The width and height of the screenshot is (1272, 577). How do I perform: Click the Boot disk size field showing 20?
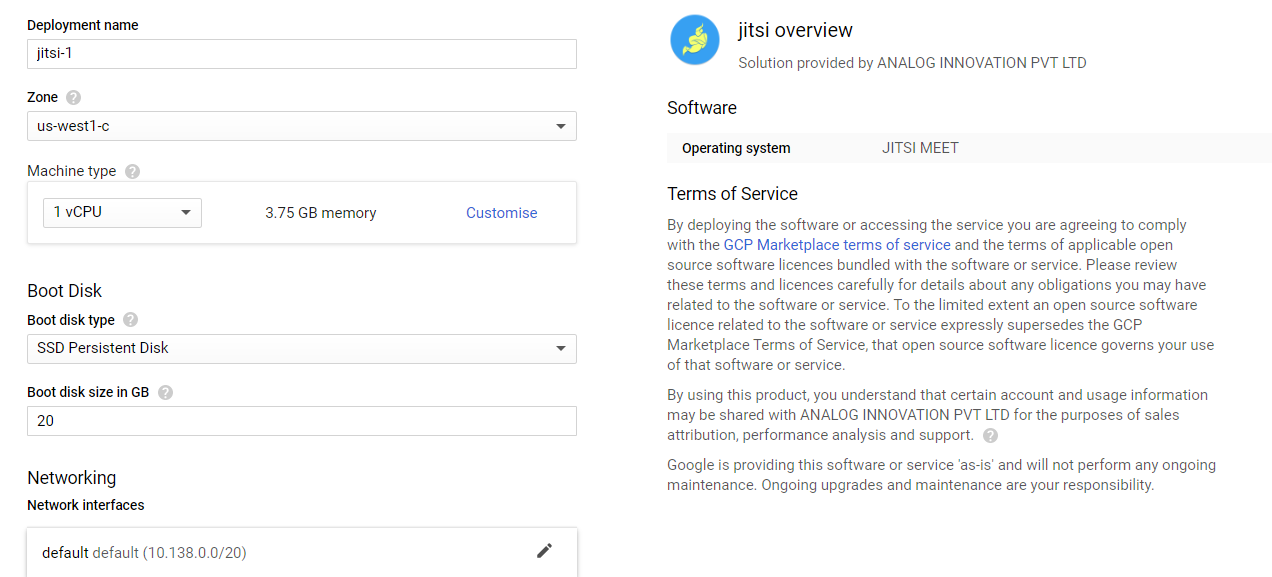pos(302,421)
